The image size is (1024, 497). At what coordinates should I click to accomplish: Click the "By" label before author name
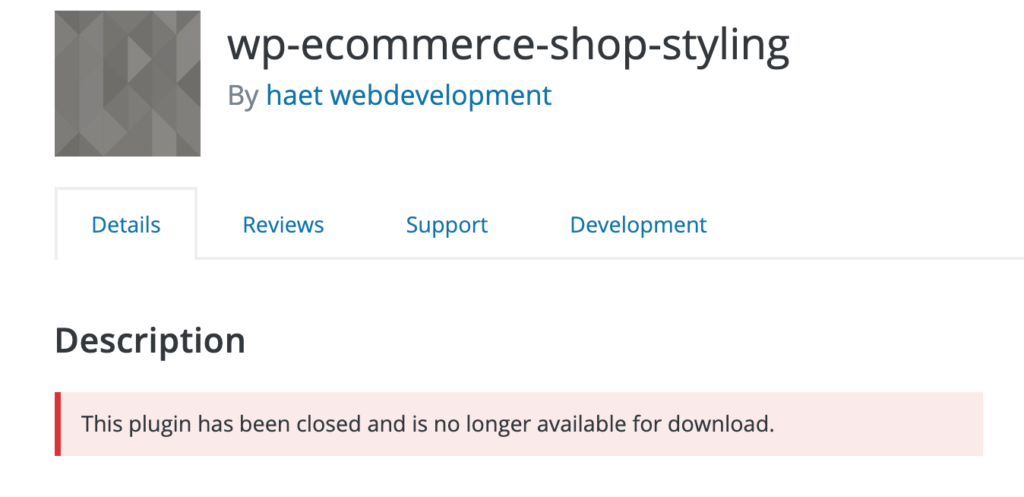tap(243, 97)
